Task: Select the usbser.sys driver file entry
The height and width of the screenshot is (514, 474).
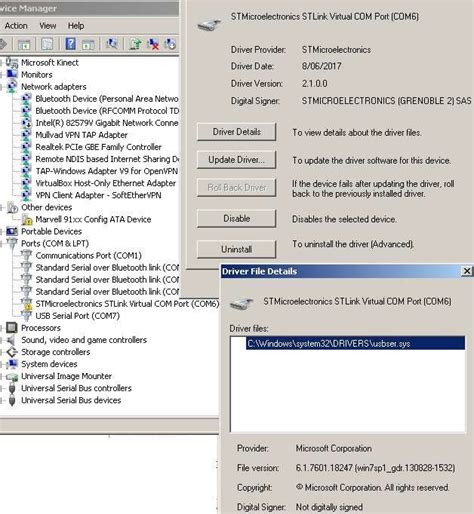Action: tap(355, 343)
